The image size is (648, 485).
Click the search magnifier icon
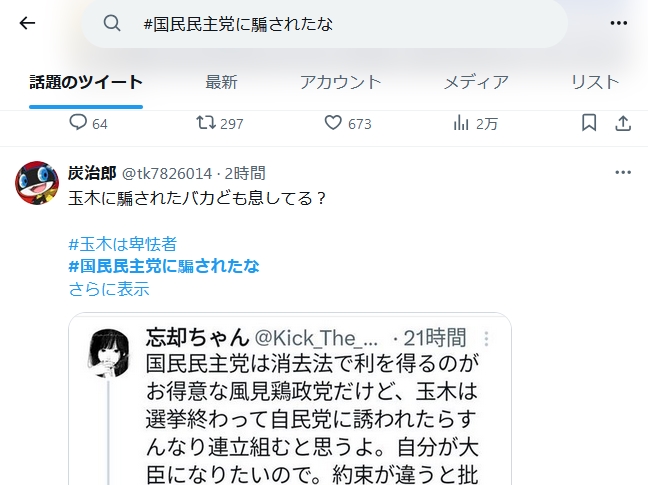point(112,23)
